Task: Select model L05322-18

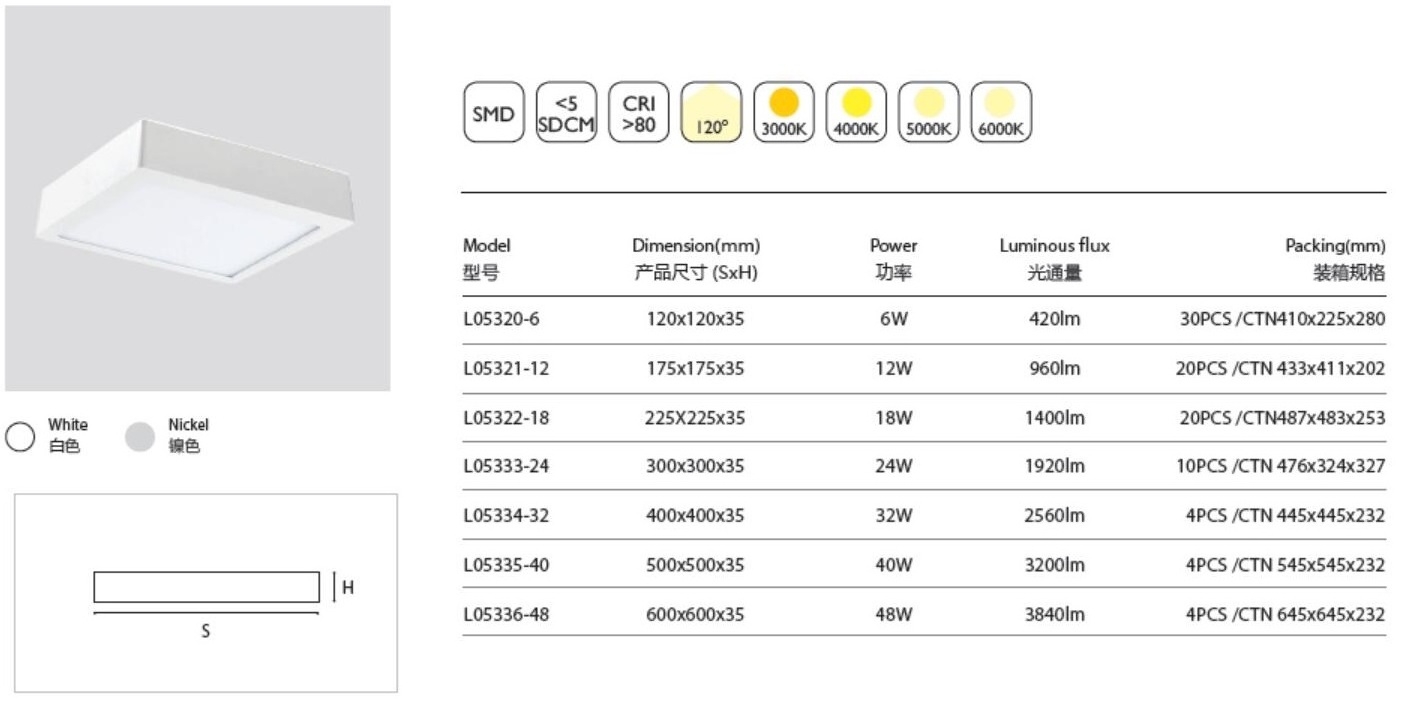Action: click(x=506, y=418)
